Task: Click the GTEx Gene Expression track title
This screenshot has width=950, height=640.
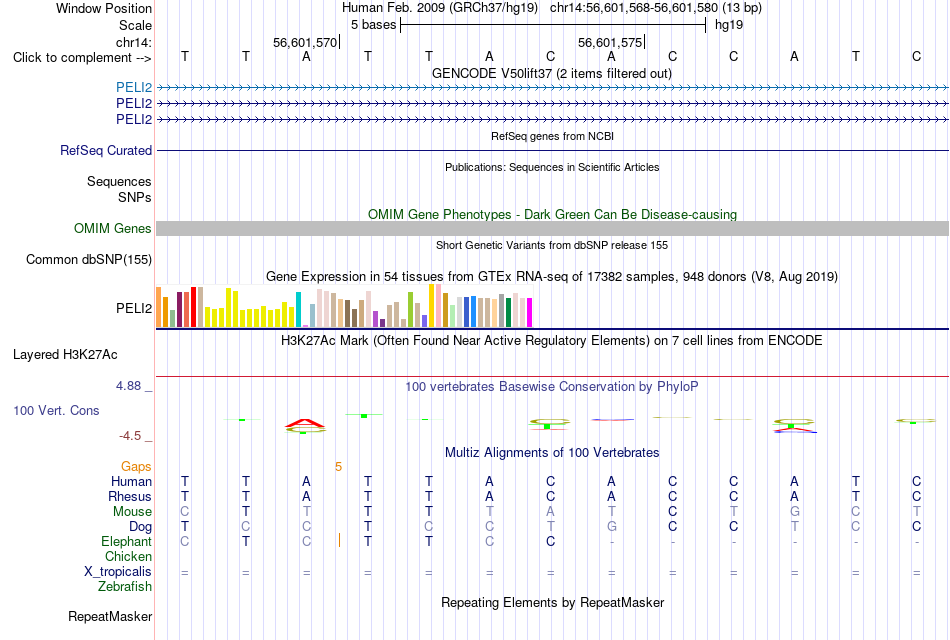Action: tap(552, 276)
